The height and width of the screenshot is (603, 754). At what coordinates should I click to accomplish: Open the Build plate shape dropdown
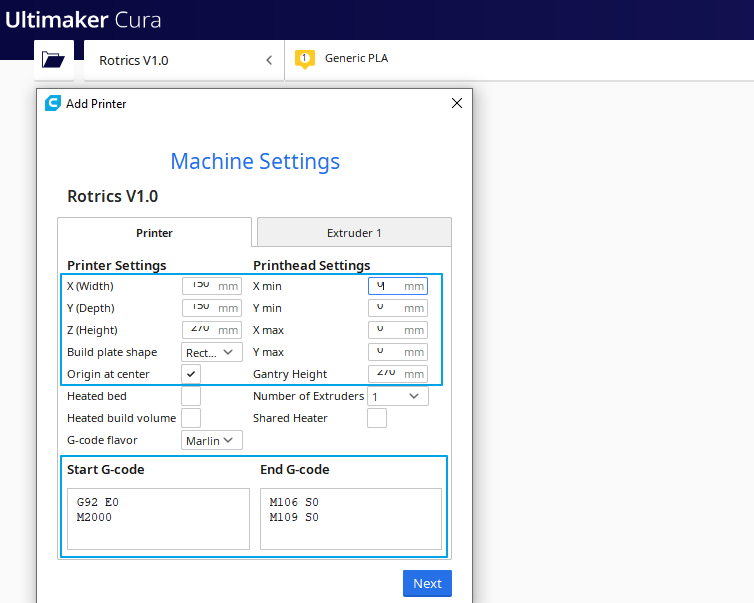[x=212, y=352]
